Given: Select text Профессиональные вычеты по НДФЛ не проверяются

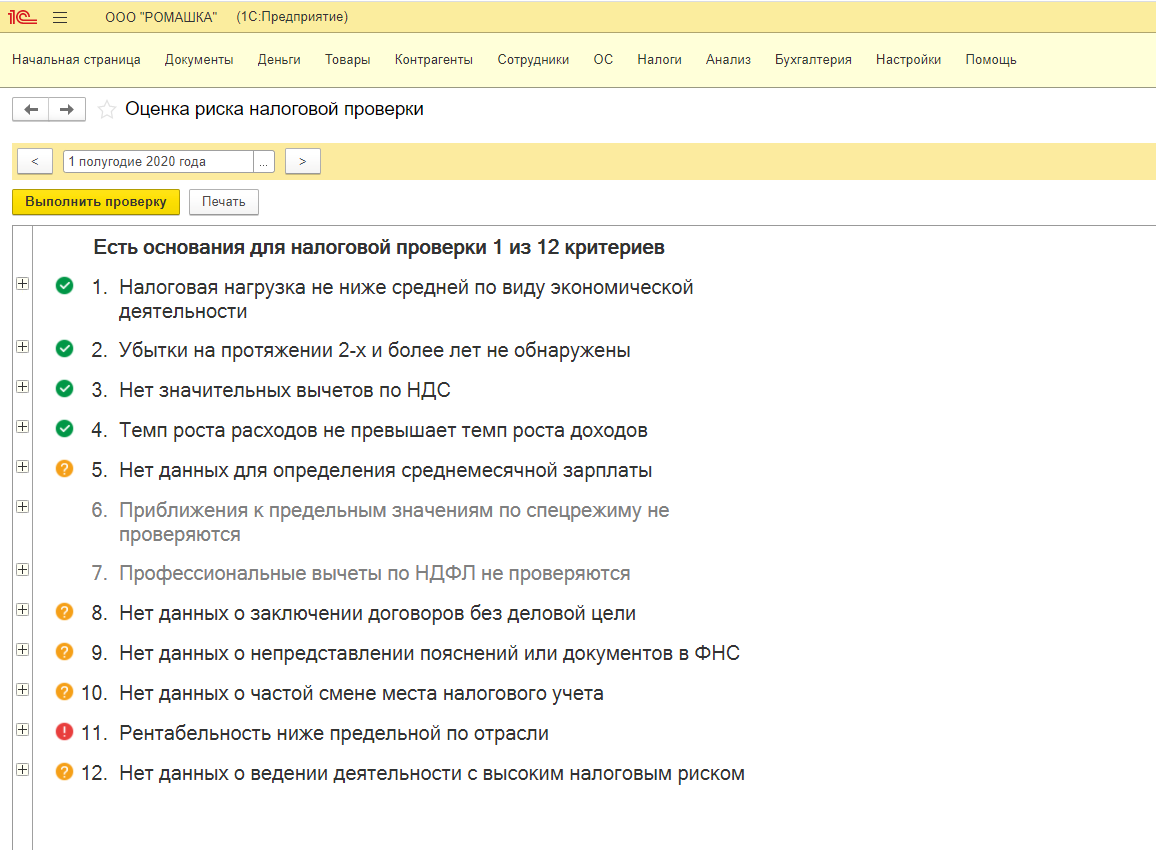Looking at the screenshot, I should 375,574.
